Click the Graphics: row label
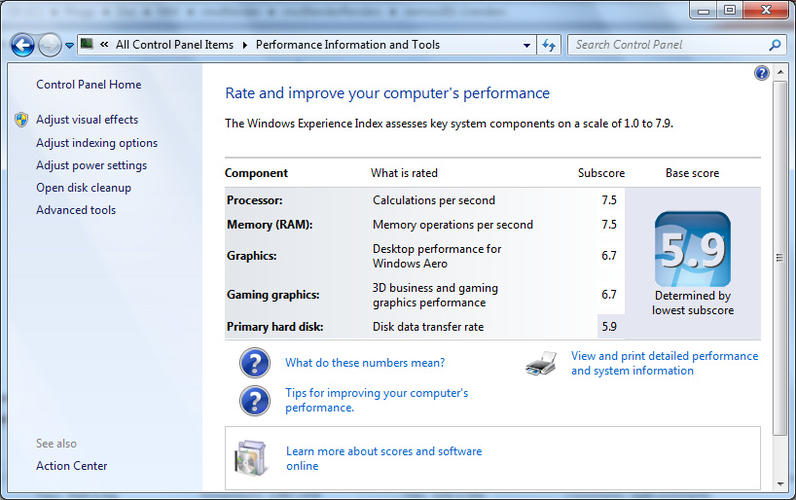This screenshot has width=796, height=500. tap(252, 256)
